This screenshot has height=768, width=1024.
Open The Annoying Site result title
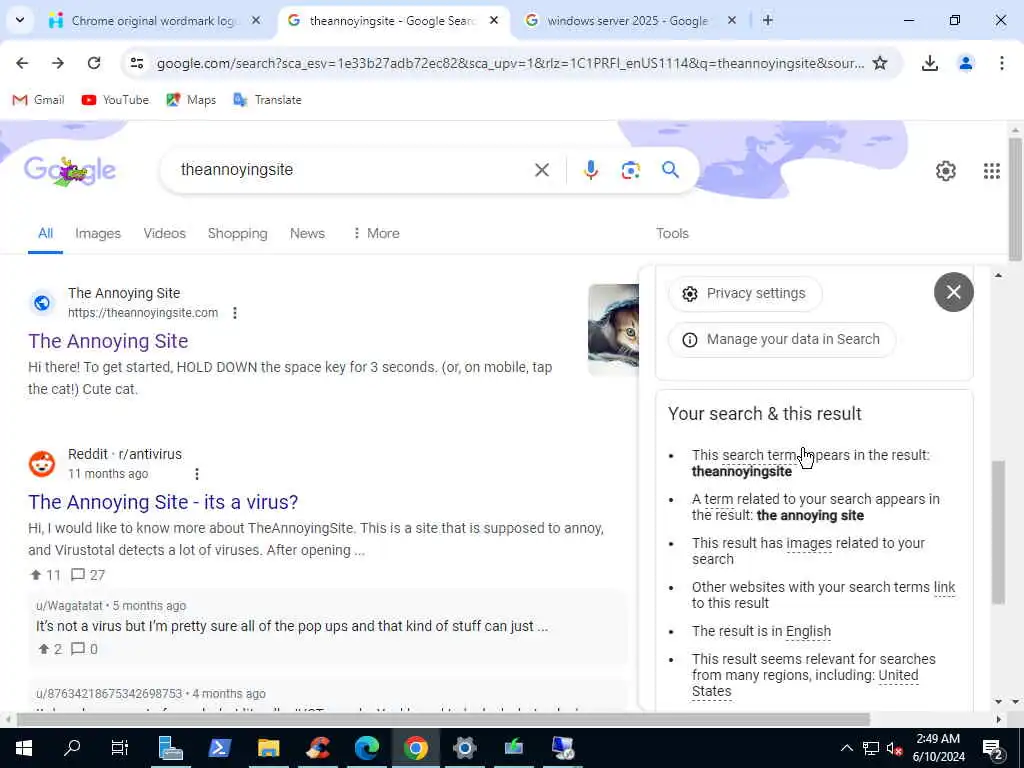(108, 341)
